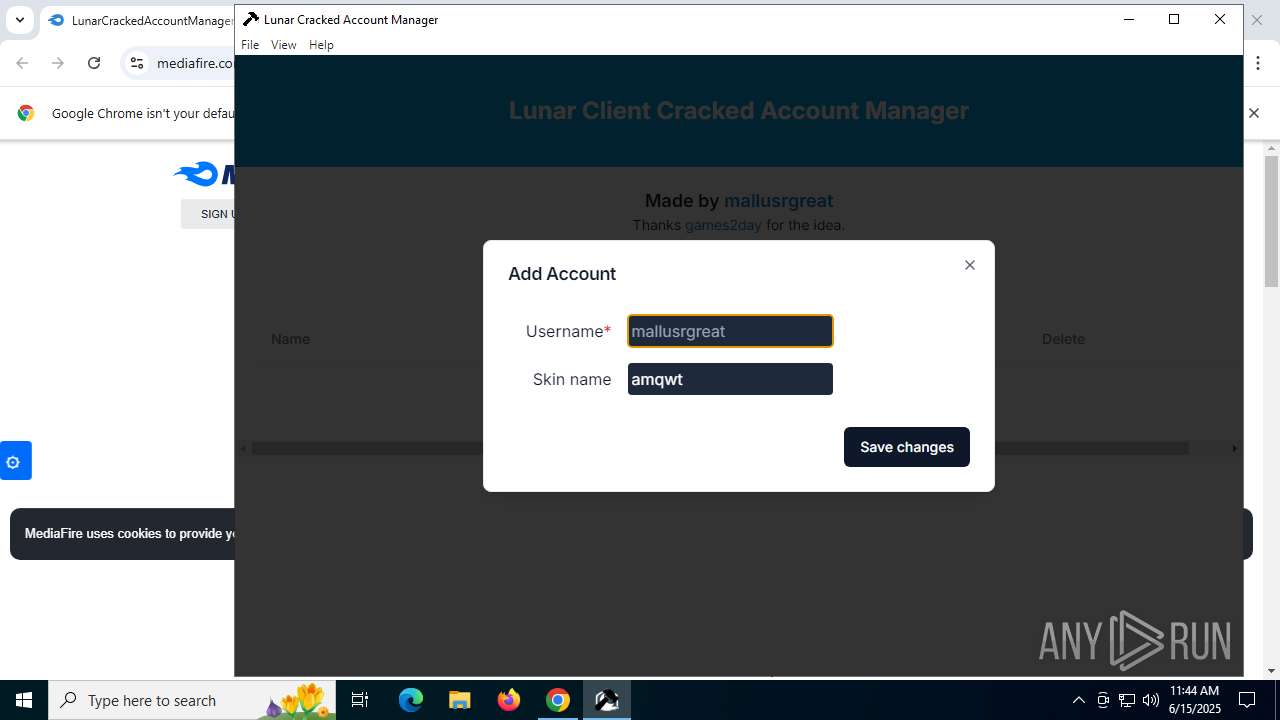Select Lunar Account Manager taskbar icon
The width and height of the screenshot is (1280, 720).
coord(607,700)
